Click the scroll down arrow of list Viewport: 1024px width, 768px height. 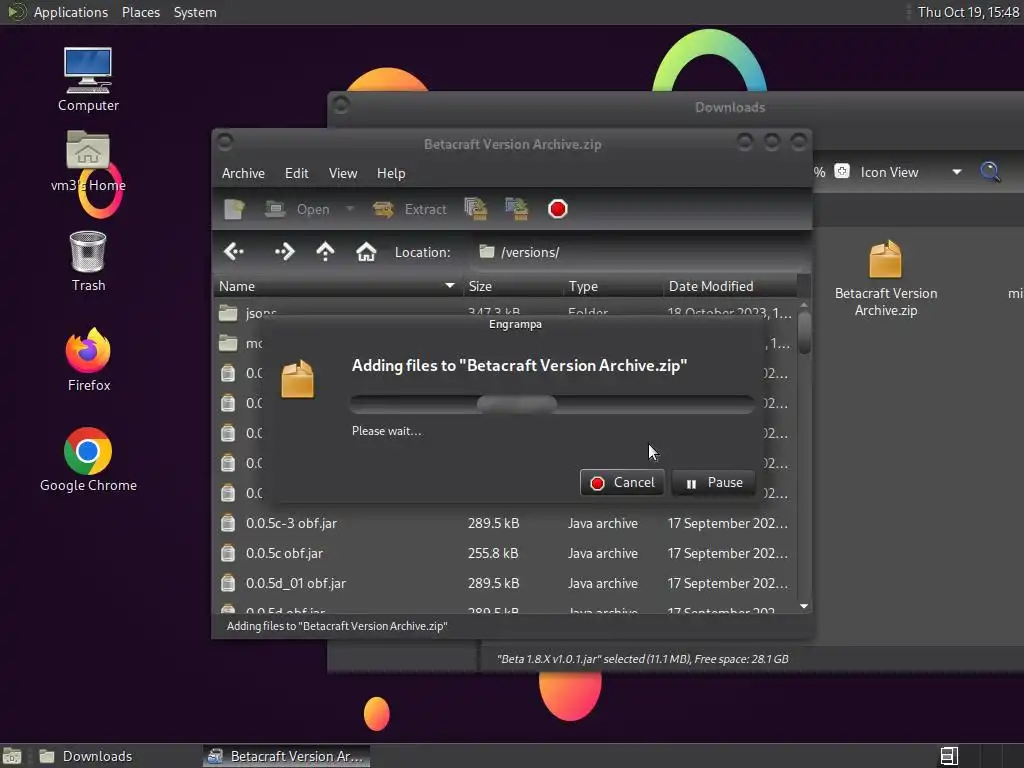804,607
